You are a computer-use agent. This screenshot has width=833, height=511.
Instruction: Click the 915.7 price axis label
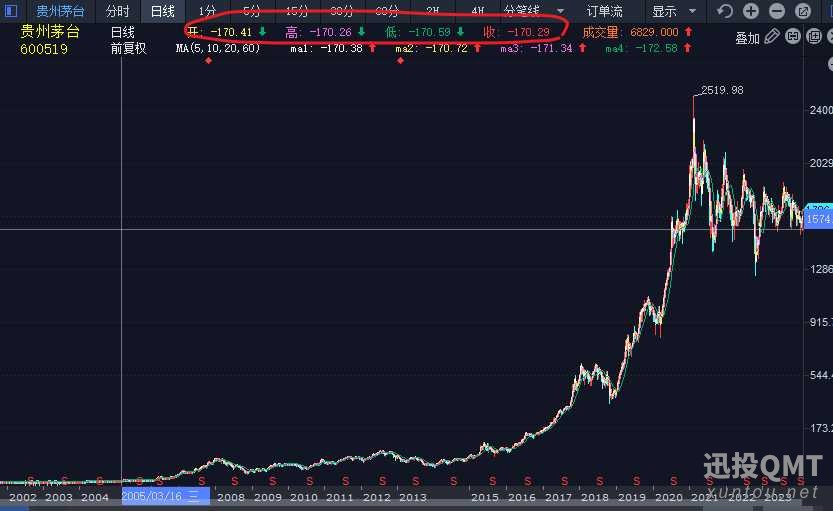click(x=821, y=322)
